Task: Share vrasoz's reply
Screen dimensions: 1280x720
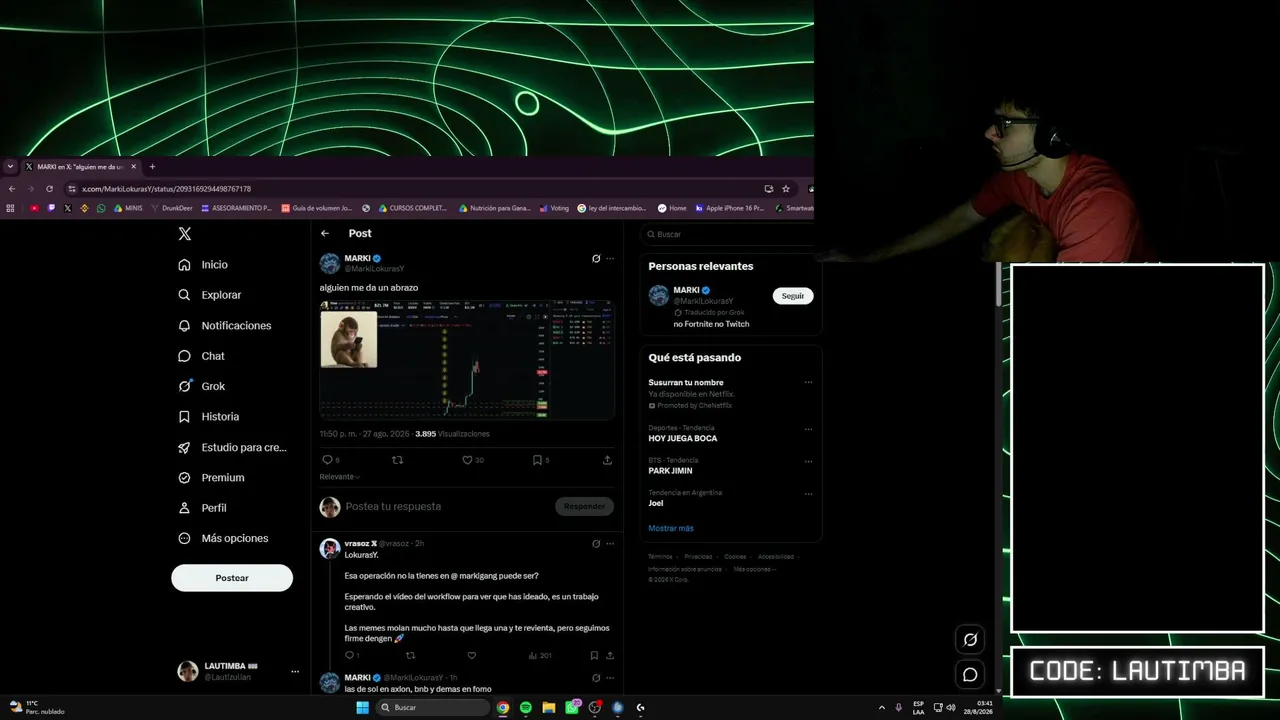Action: pyautogui.click(x=610, y=656)
